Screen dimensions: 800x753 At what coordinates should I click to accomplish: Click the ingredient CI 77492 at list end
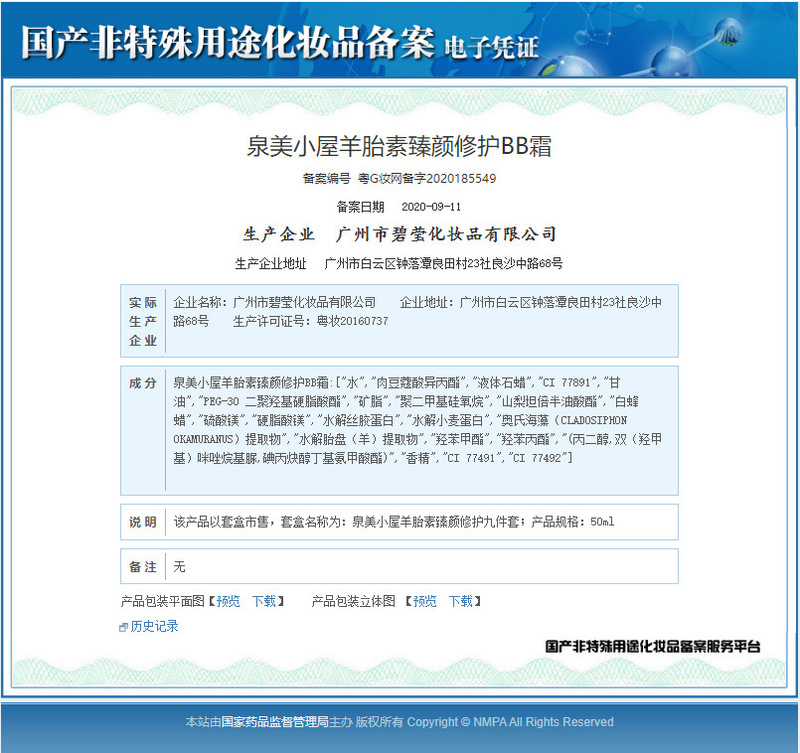[538, 458]
